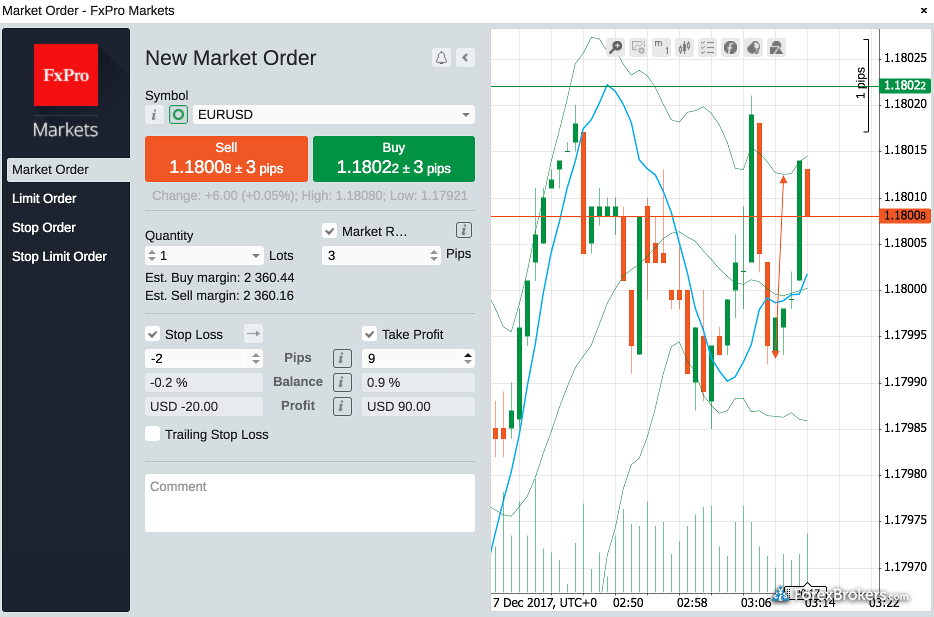Click the green circle icon beside EURUSD
This screenshot has width=934, height=617.
coord(178,114)
